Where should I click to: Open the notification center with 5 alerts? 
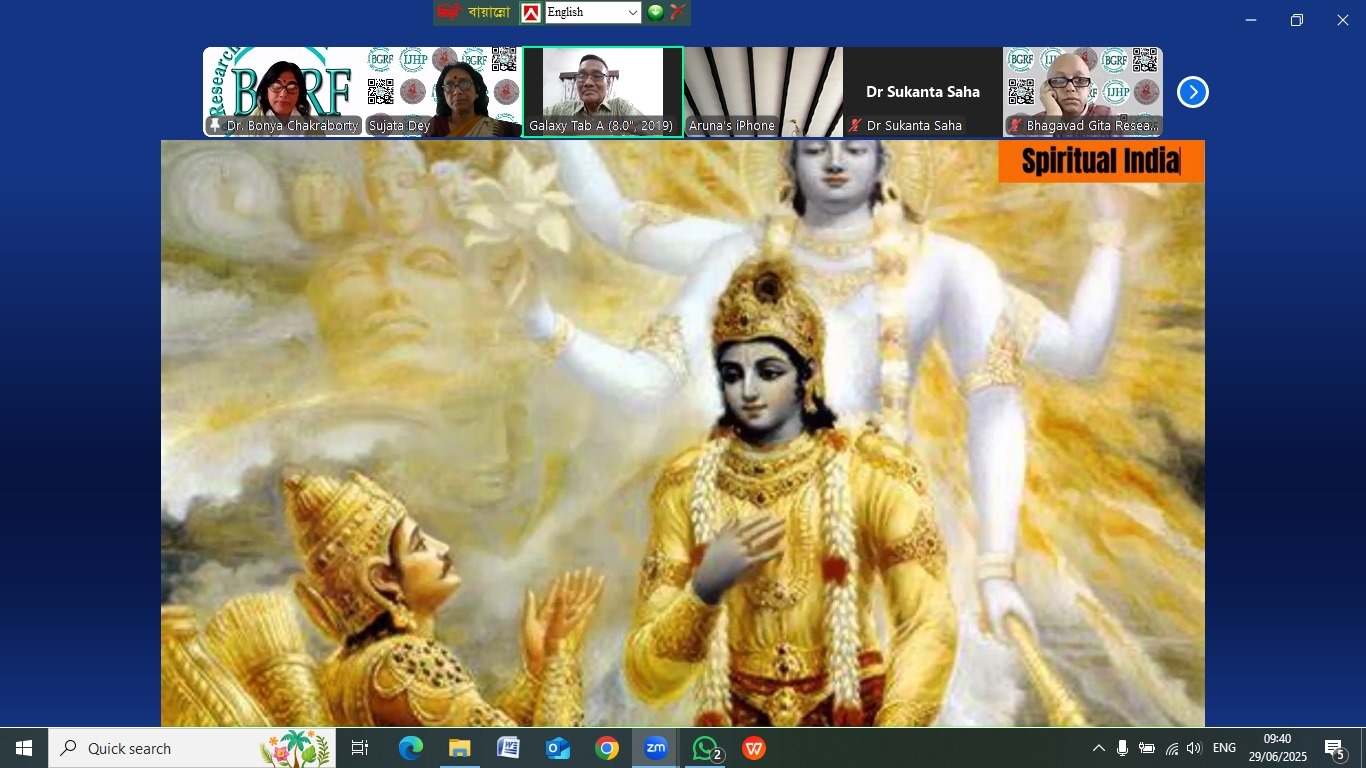coord(1334,748)
